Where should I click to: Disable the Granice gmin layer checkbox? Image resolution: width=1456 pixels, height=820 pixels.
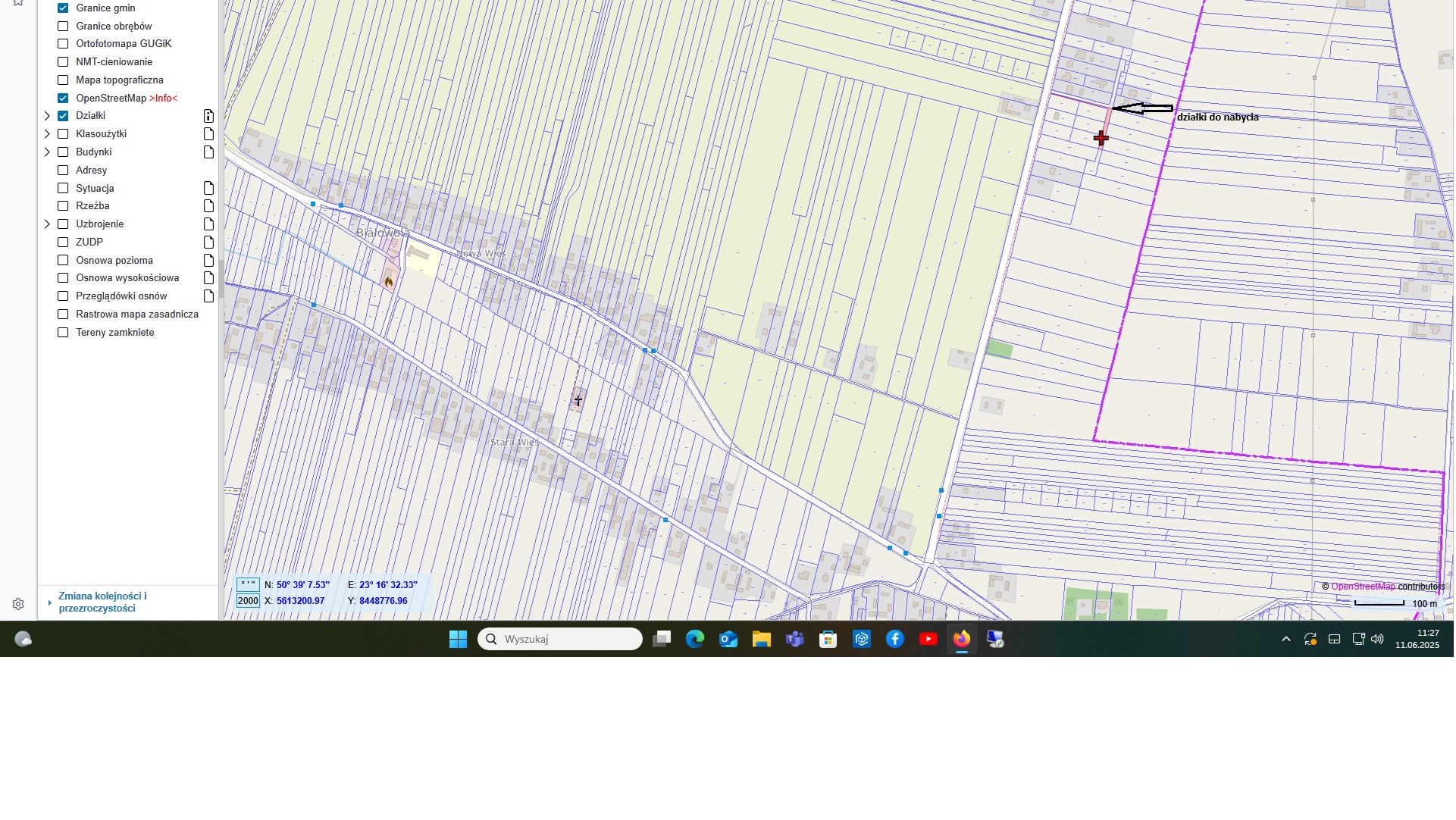pyautogui.click(x=63, y=8)
